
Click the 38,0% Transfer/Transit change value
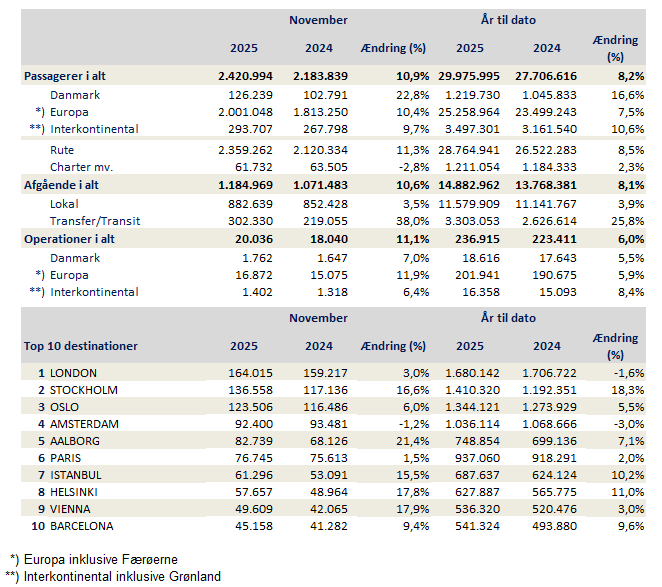point(408,220)
